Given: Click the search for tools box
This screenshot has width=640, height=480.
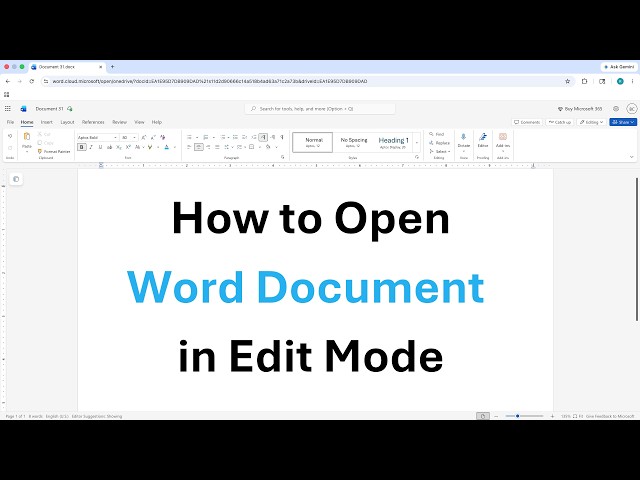Looking at the screenshot, I should point(320,109).
